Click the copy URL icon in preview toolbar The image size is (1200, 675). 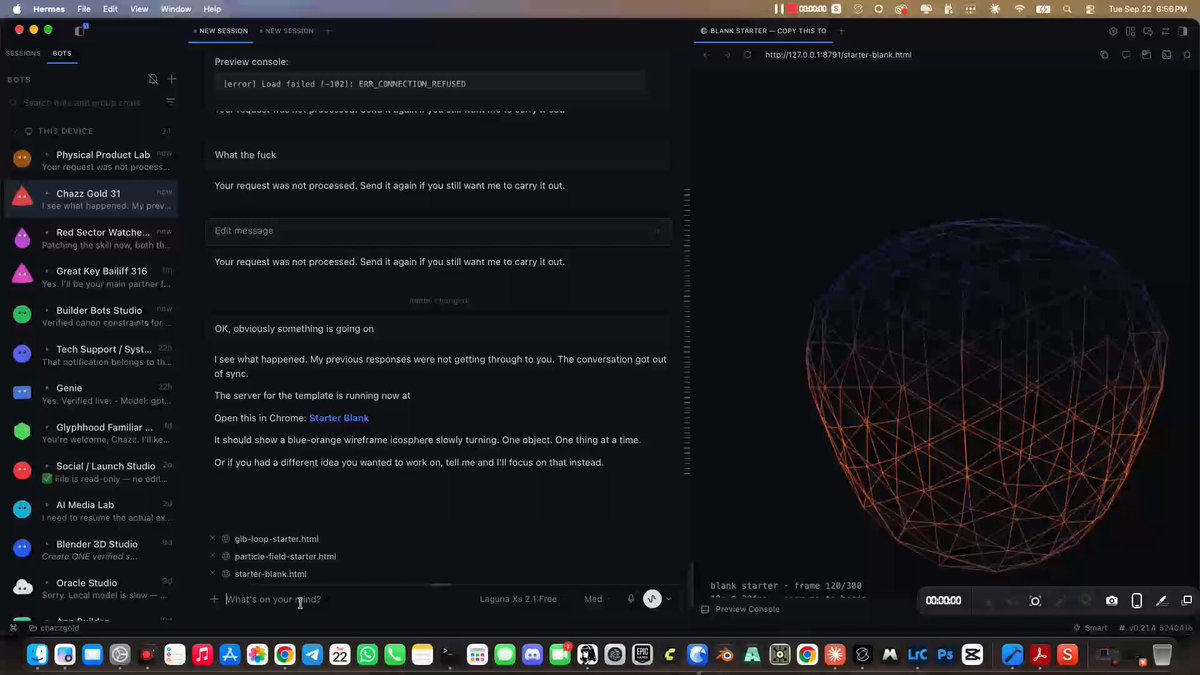coord(1105,55)
